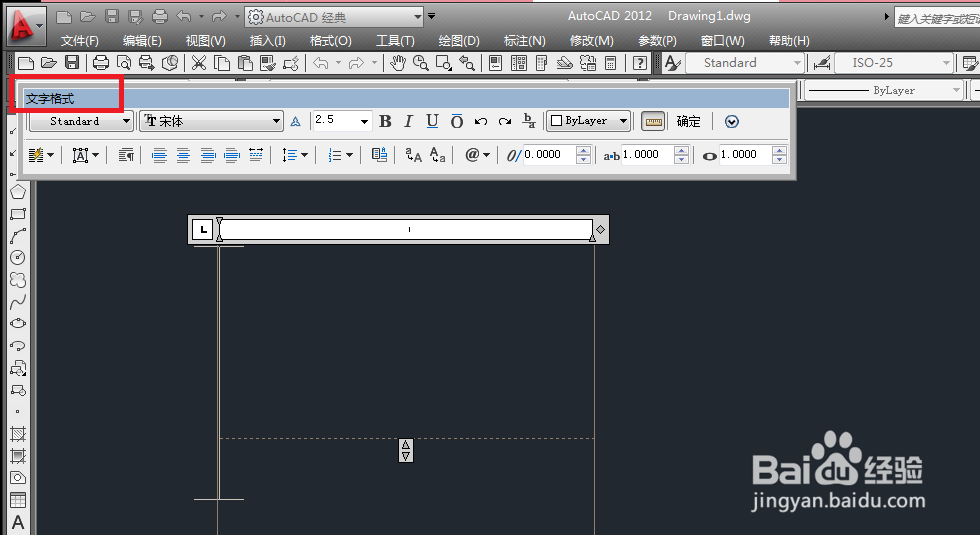Viewport: 980px width, 535px height.
Task: Toggle italic text formatting
Action: pos(408,121)
